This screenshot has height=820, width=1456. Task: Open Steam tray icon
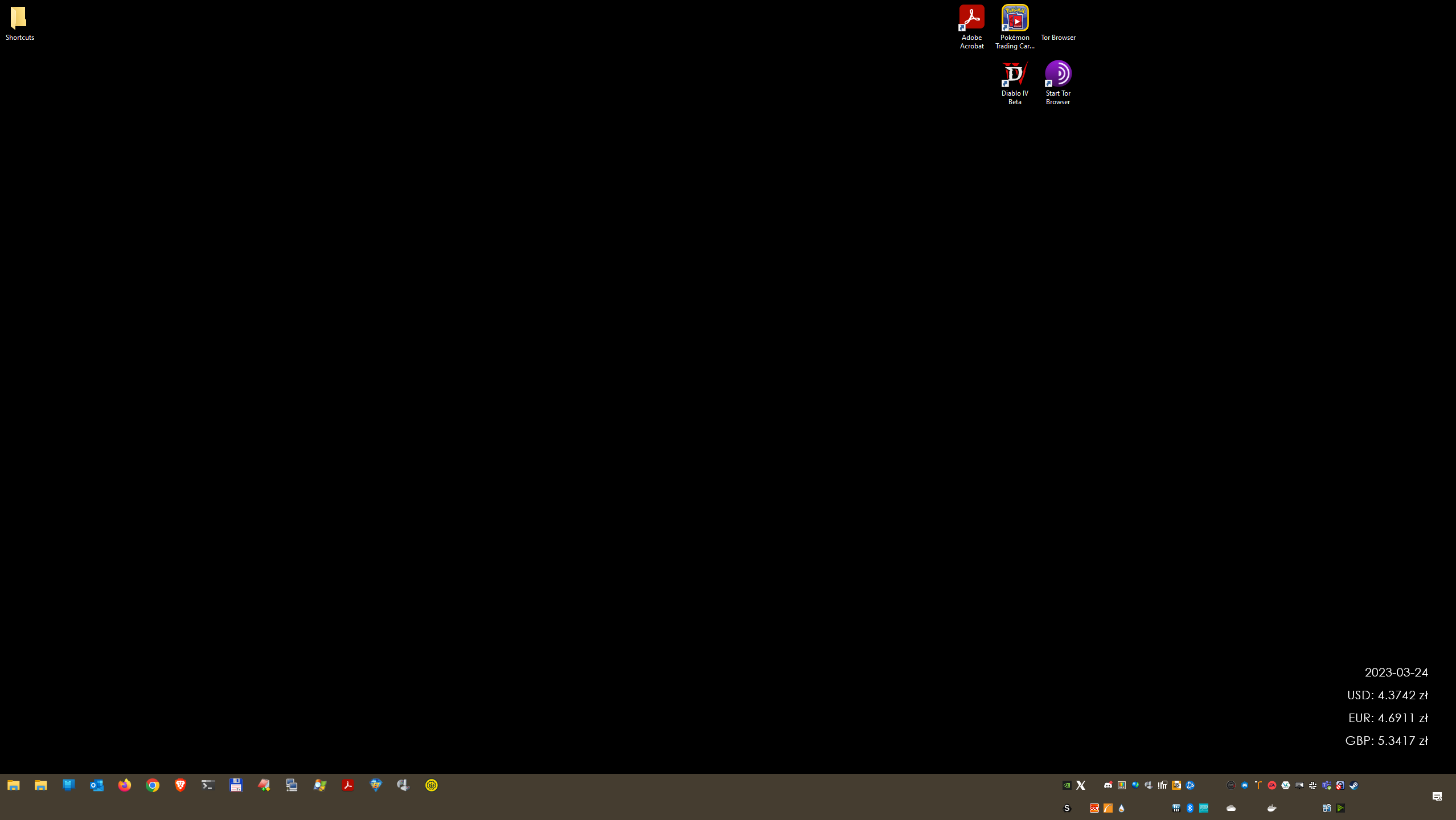pyautogui.click(x=1354, y=785)
